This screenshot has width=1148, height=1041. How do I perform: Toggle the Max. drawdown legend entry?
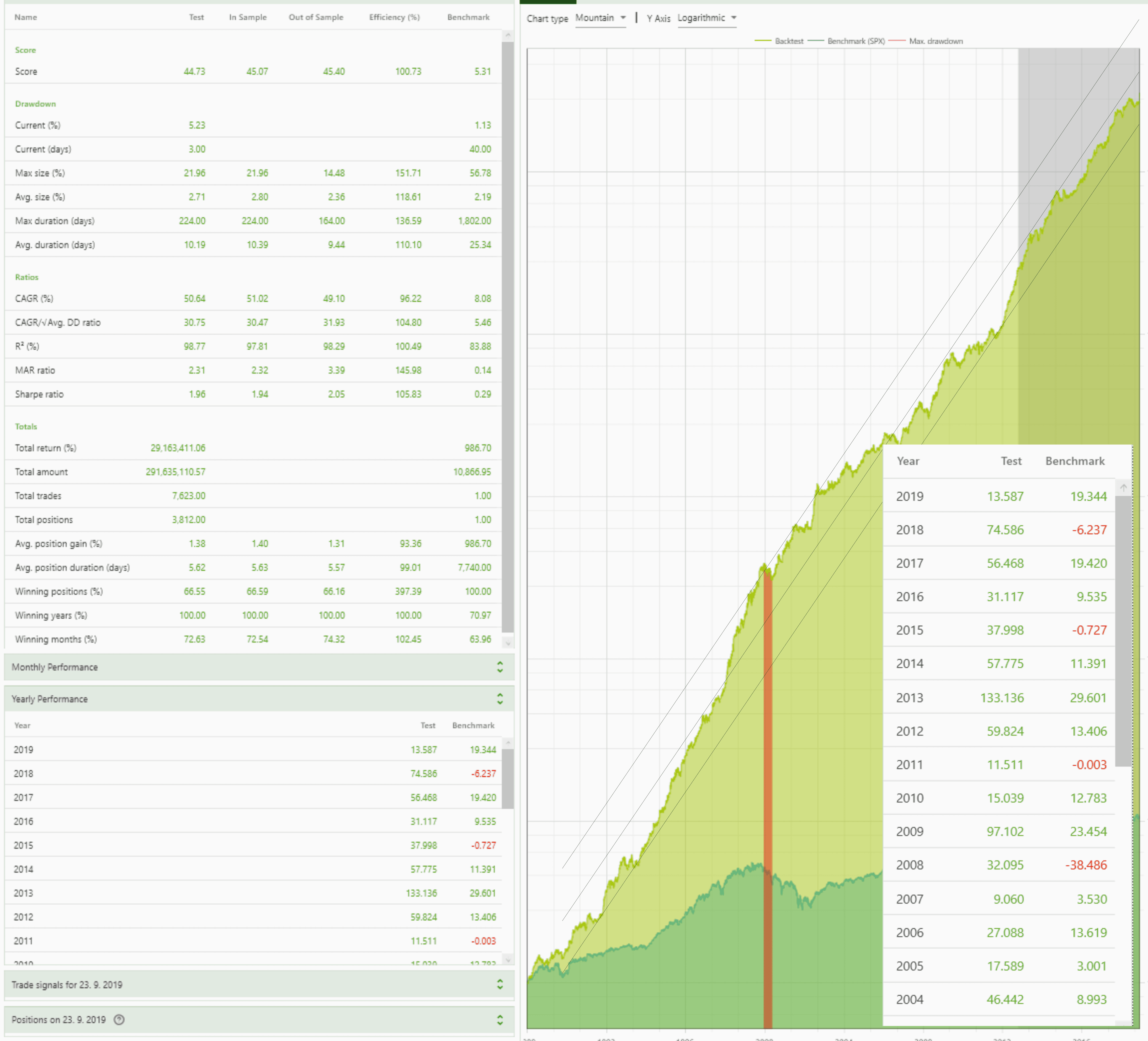[926, 41]
